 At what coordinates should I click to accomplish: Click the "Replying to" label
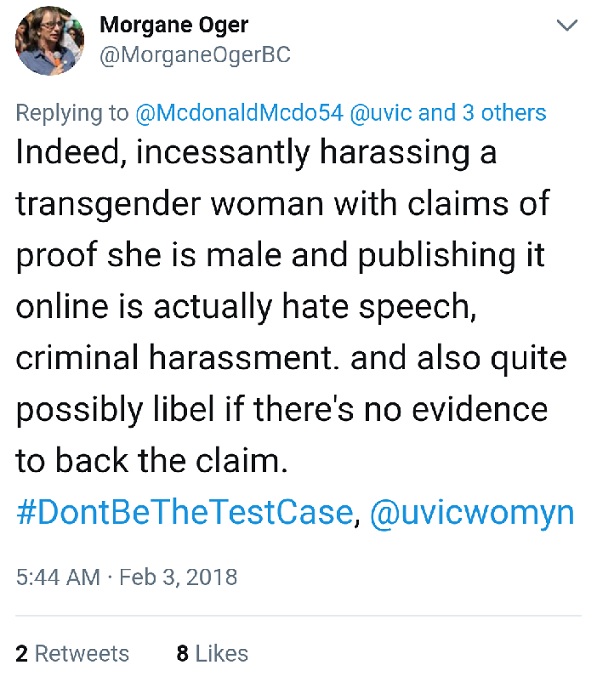tap(72, 114)
